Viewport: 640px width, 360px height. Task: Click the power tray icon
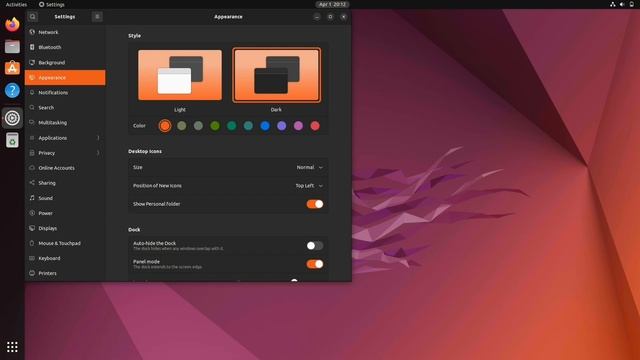(x=631, y=4)
